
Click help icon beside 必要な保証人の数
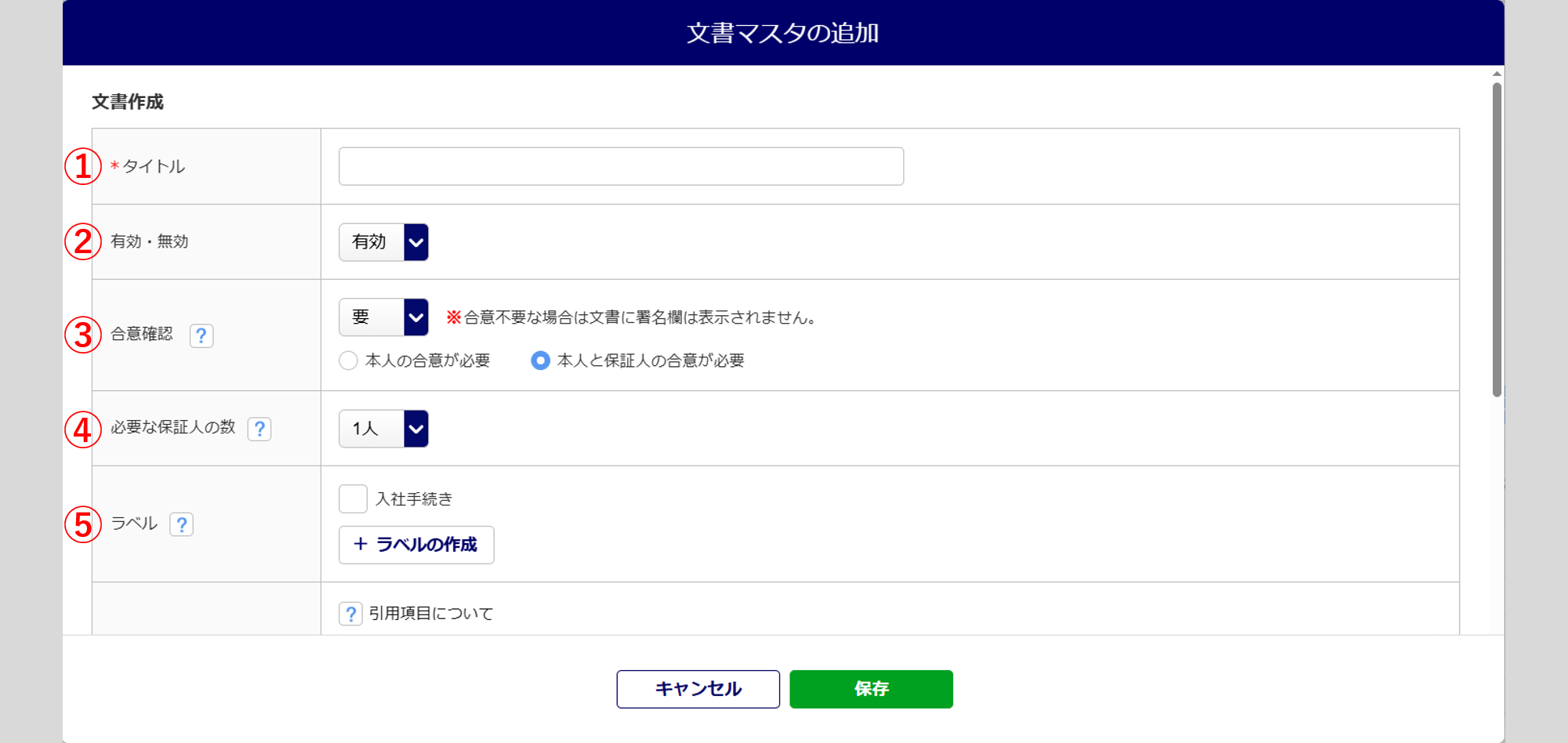coord(260,429)
